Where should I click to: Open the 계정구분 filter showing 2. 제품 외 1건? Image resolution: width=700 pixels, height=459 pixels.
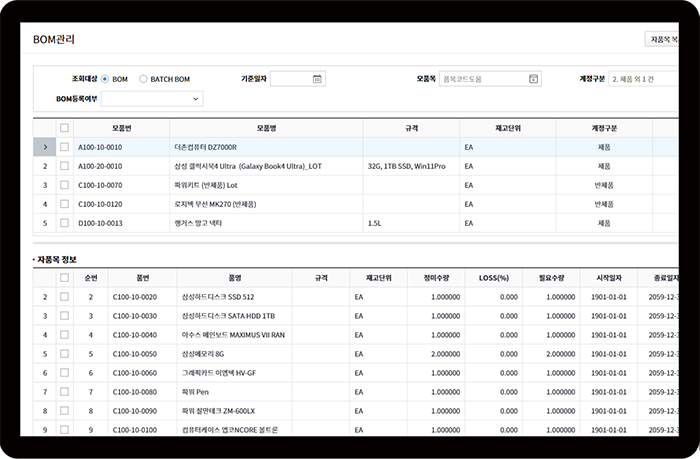pos(643,79)
